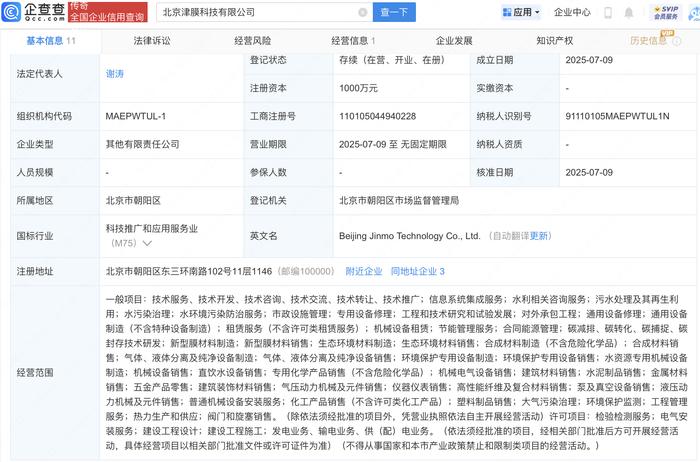The image size is (700, 462).
Task: Select the English name Beijing Jinmo Technology Co., Ltd.
Action: tap(409, 236)
